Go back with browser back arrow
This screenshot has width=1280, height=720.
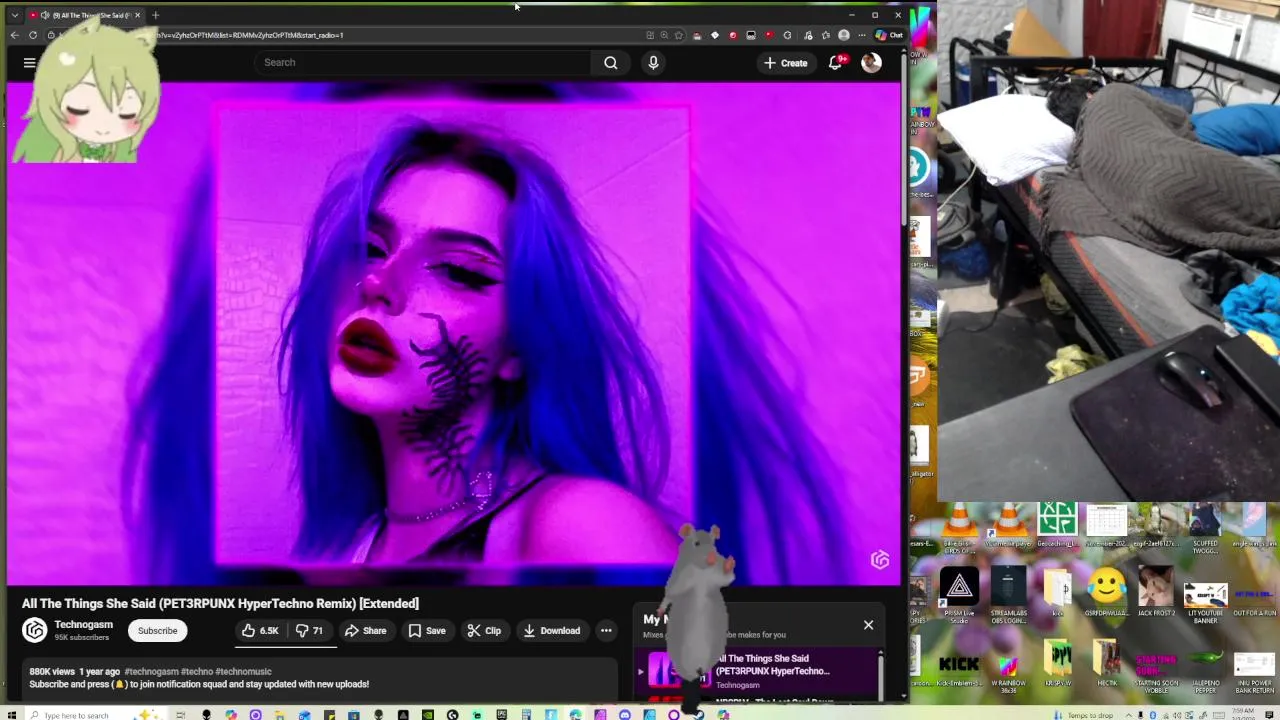coord(14,35)
